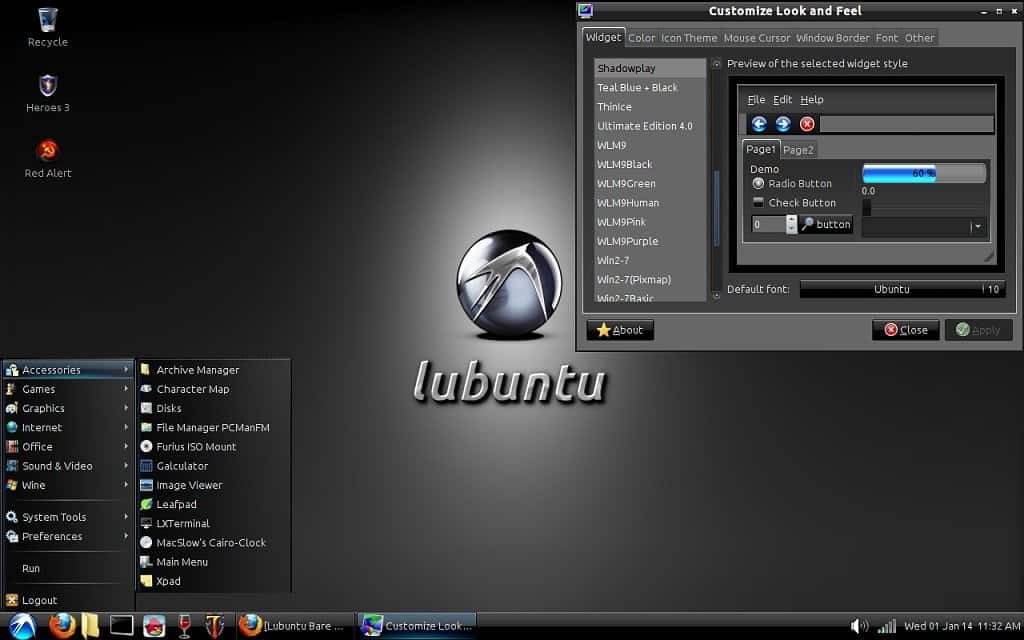Image resolution: width=1024 pixels, height=640 pixels.
Task: Select the demo Radio Button
Action: pyautogui.click(x=792, y=184)
